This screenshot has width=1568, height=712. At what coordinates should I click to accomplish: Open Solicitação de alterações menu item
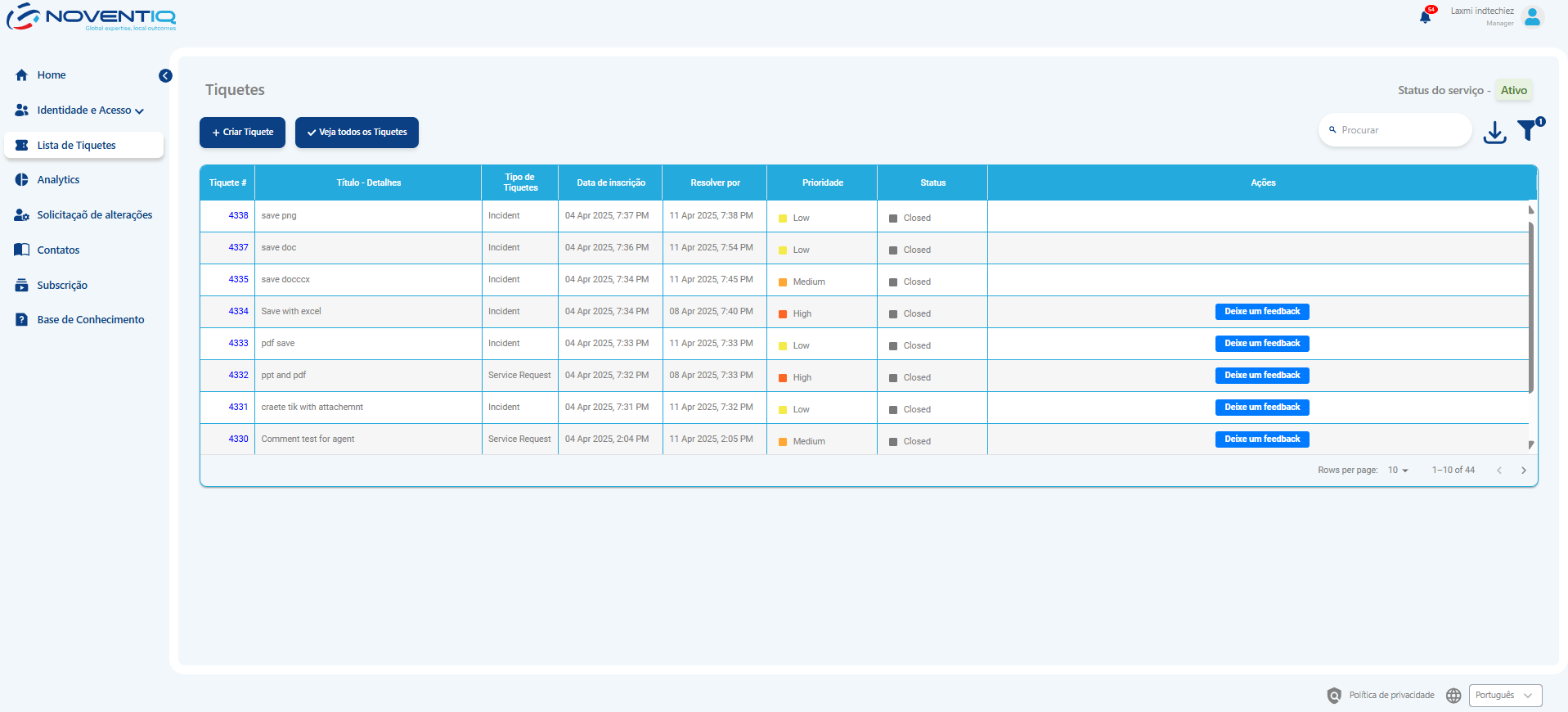click(x=94, y=215)
